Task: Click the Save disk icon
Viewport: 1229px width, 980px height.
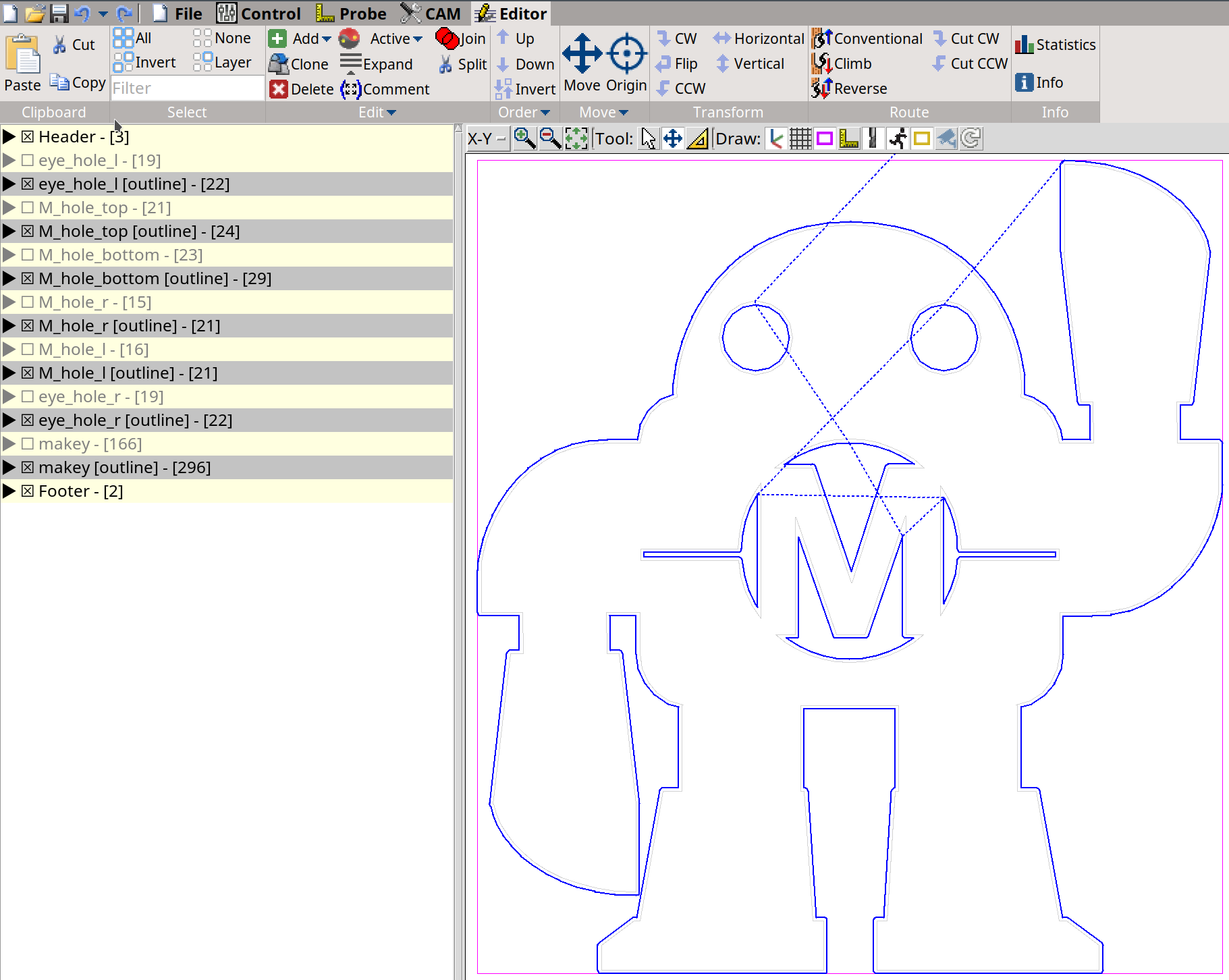Action: (59, 13)
